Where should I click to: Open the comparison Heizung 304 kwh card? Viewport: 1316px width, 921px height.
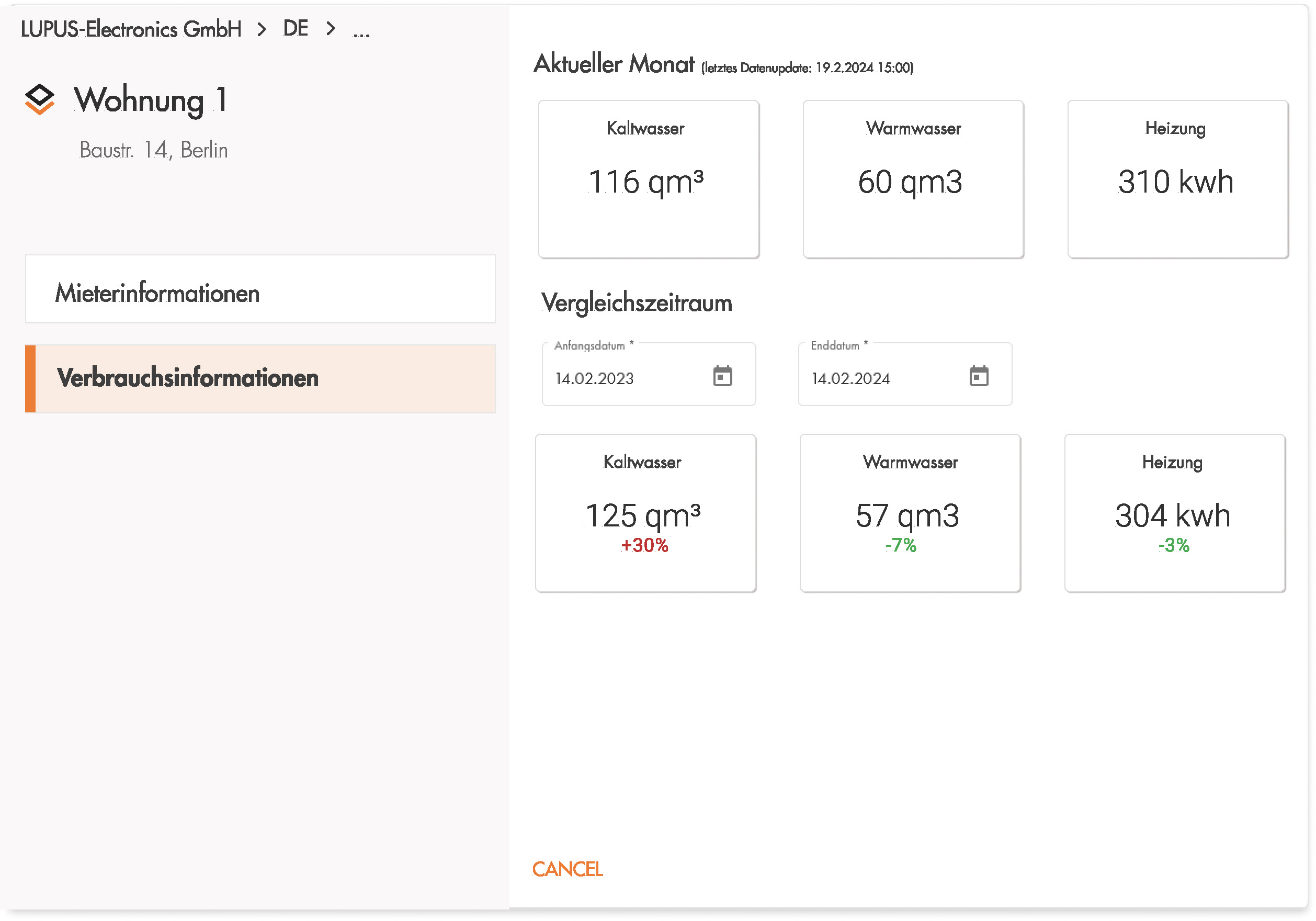pos(1175,513)
